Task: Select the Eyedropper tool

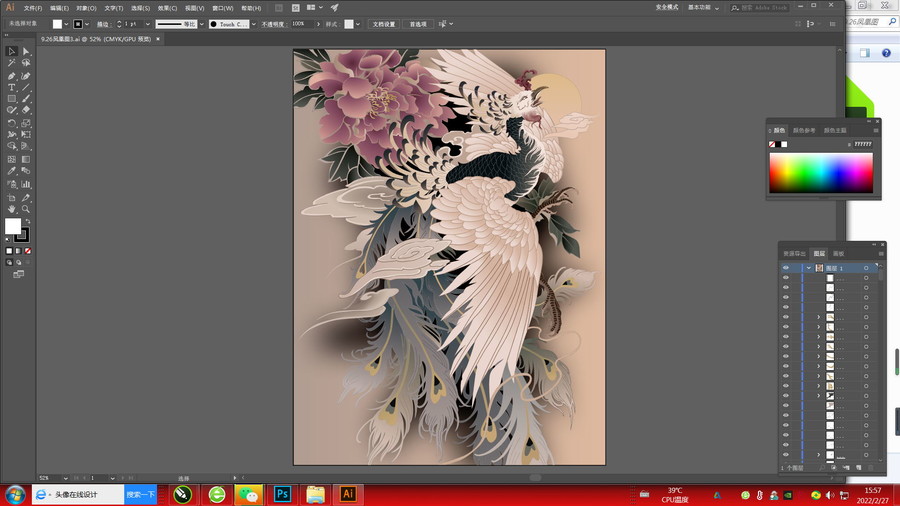Action: coord(11,170)
